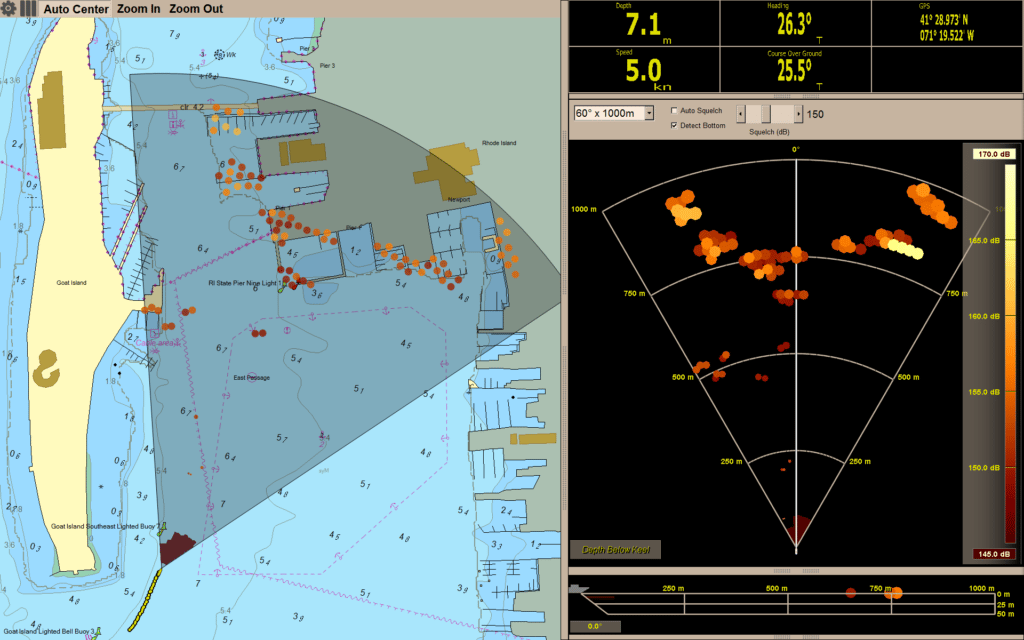The height and width of the screenshot is (640, 1024).
Task: Click the squelch slider left arrow
Action: click(x=741, y=114)
